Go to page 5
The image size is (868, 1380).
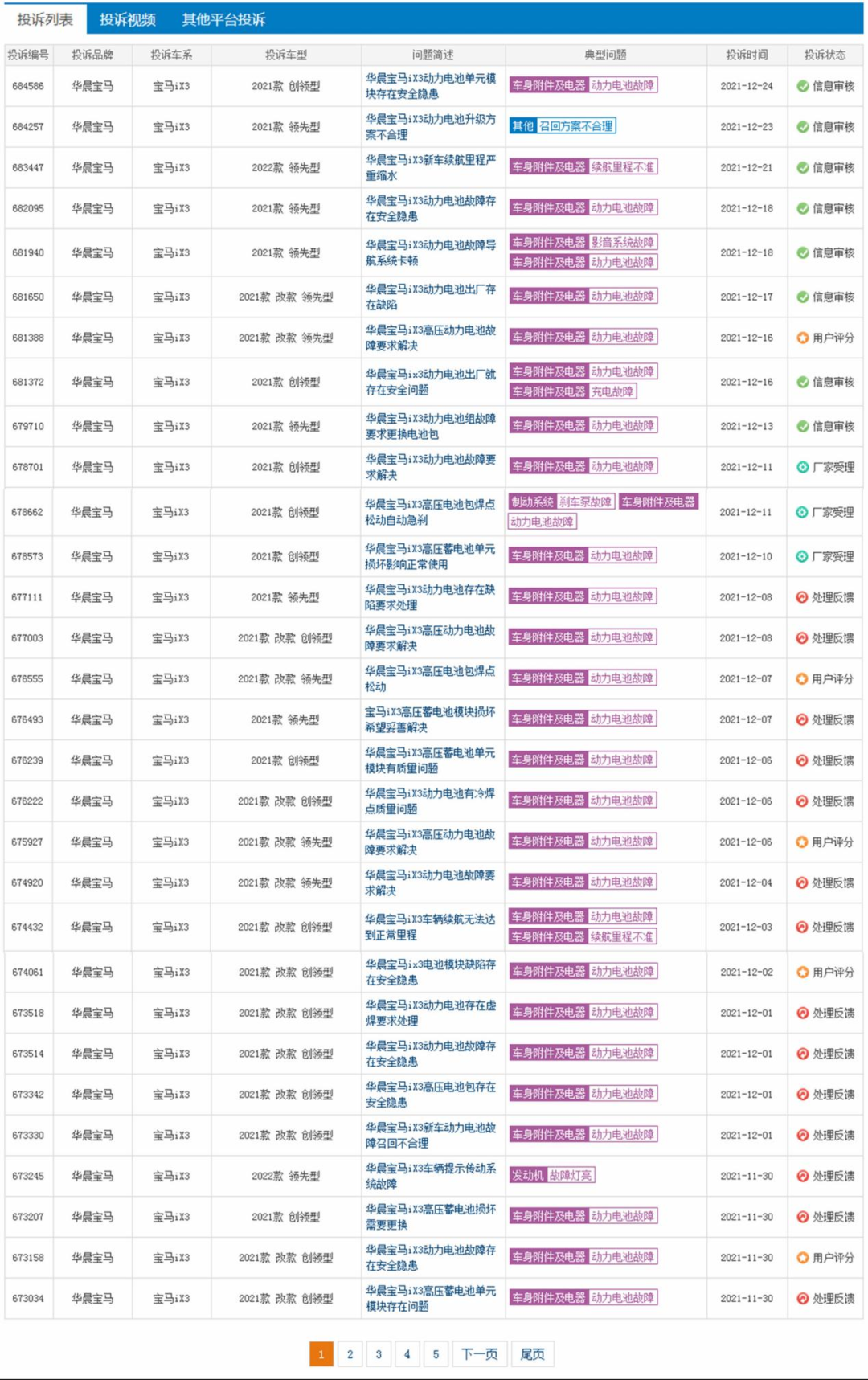click(436, 1354)
